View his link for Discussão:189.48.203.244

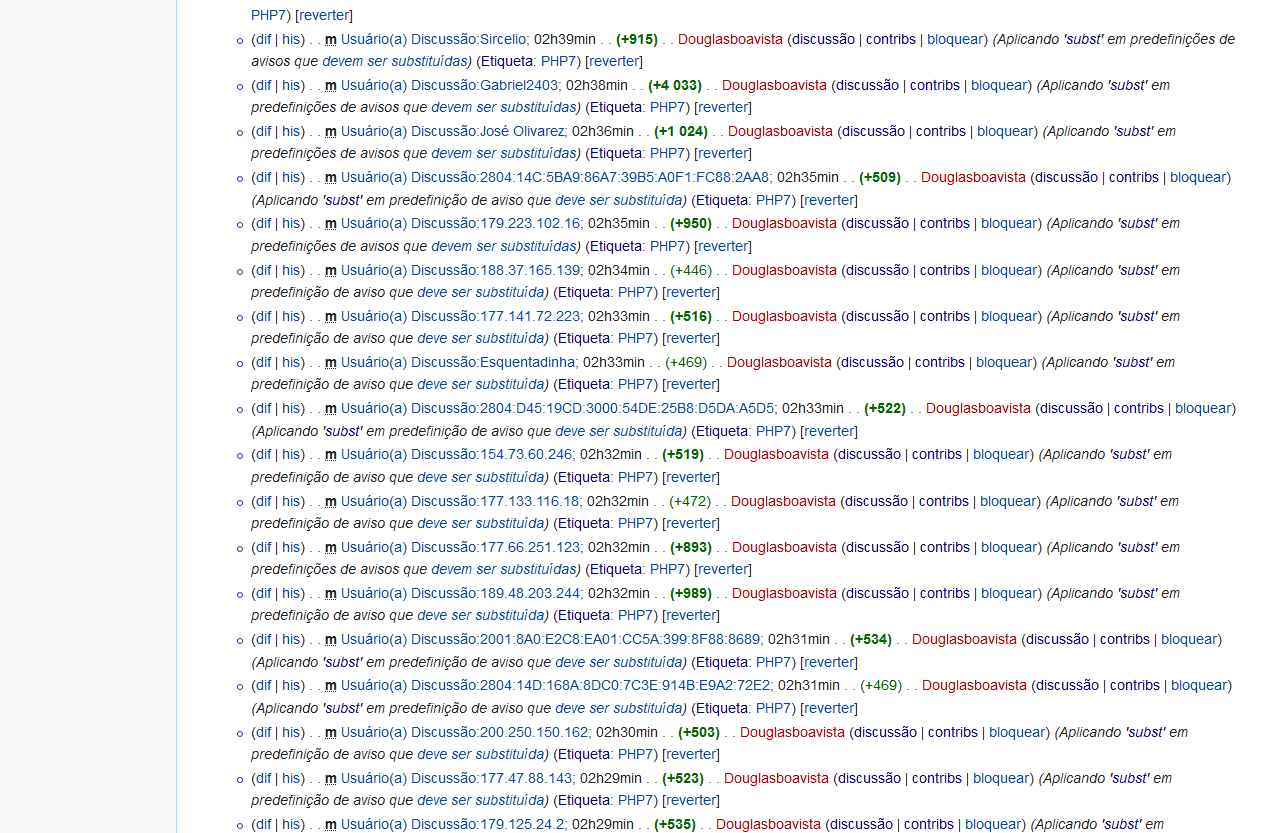tap(291, 593)
